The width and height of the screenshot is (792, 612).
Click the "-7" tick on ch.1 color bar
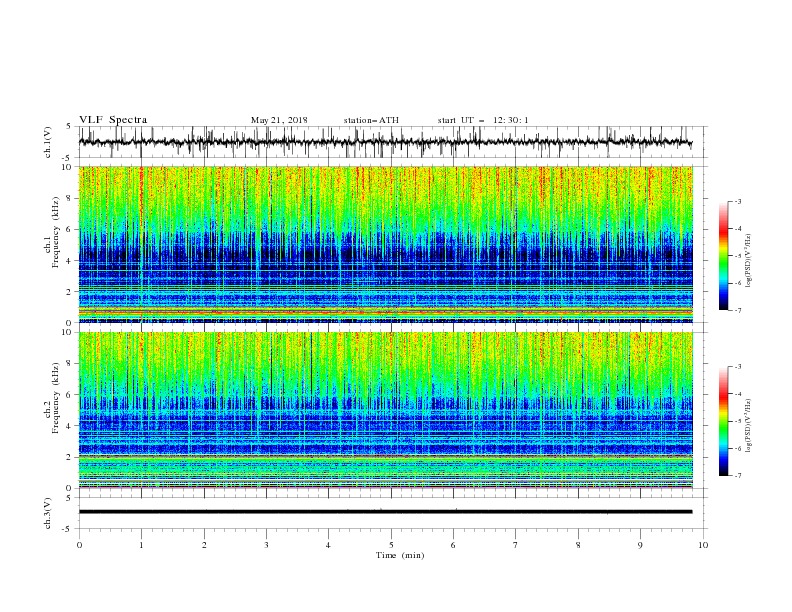[738, 310]
